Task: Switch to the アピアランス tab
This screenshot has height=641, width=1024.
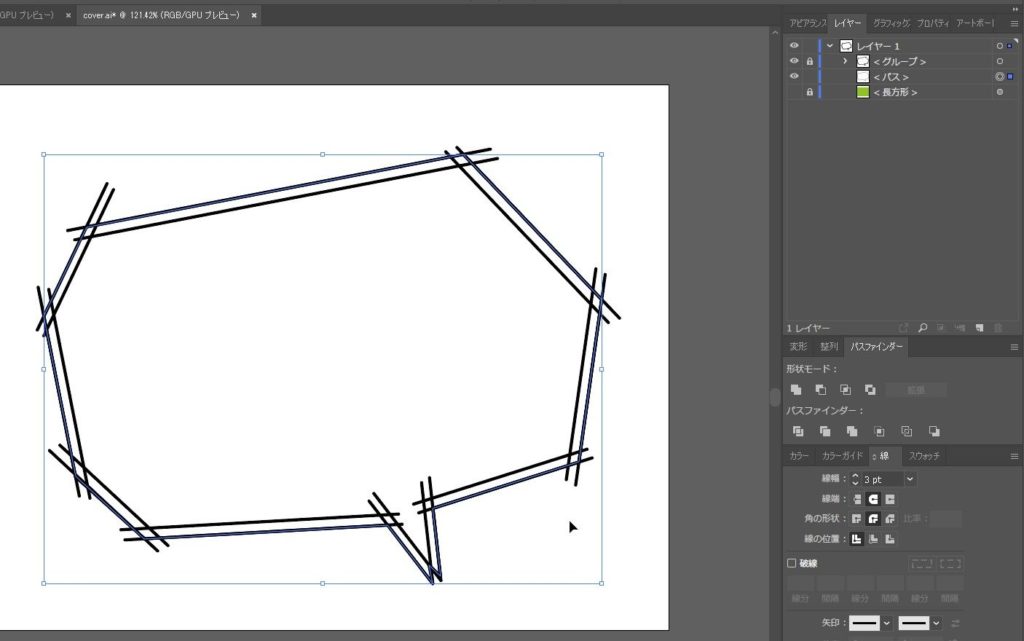Action: tap(808, 23)
